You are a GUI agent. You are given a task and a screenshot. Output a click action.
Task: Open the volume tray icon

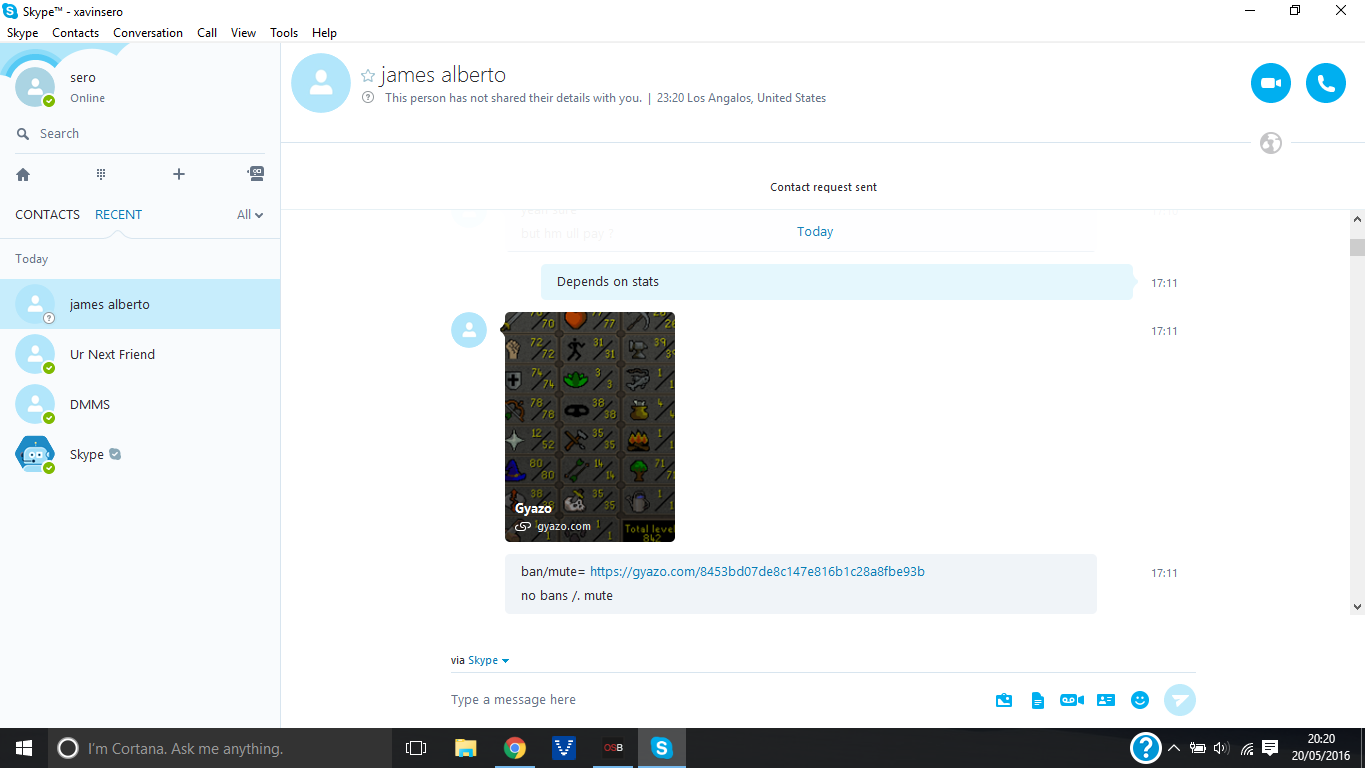point(1221,748)
